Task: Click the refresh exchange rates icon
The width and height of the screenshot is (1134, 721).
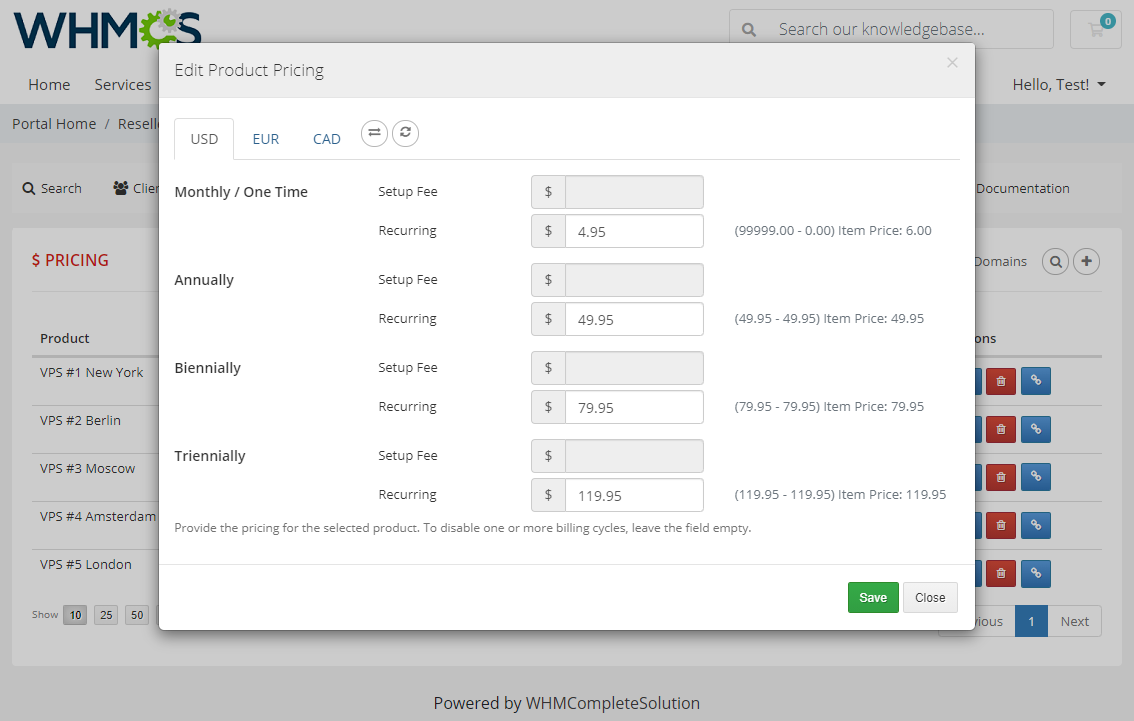Action: click(x=405, y=132)
